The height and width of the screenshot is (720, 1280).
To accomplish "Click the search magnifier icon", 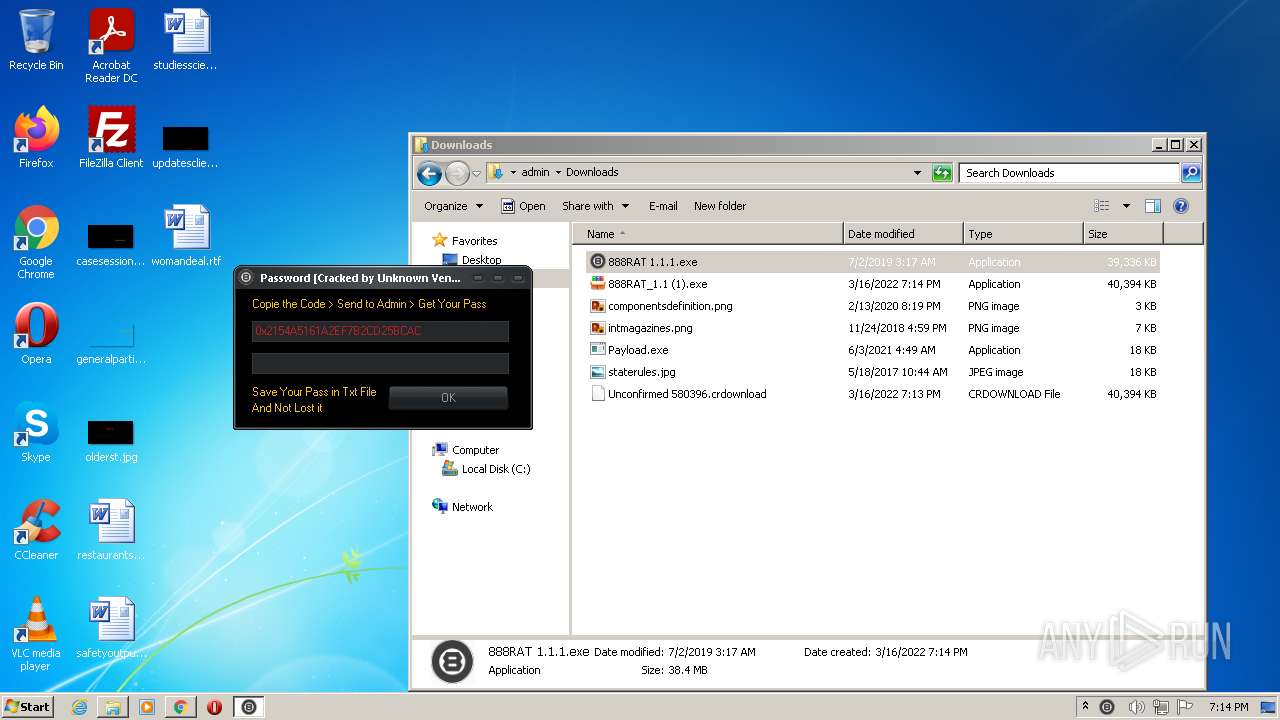I will (1190, 173).
